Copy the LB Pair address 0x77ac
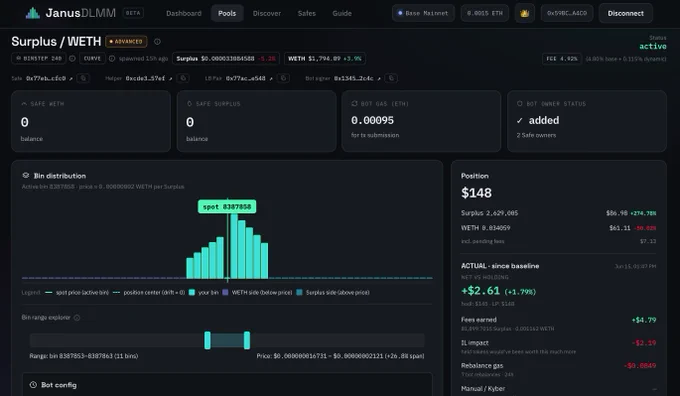 point(283,78)
